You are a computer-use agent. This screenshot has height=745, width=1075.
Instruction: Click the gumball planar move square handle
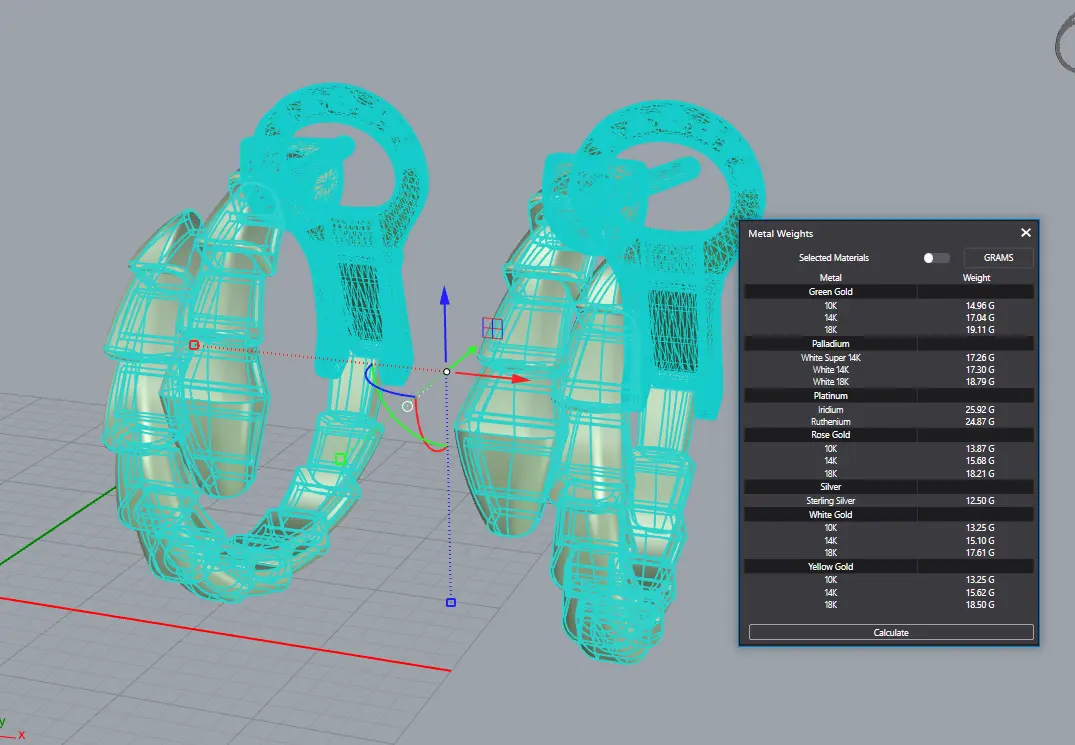coord(492,327)
